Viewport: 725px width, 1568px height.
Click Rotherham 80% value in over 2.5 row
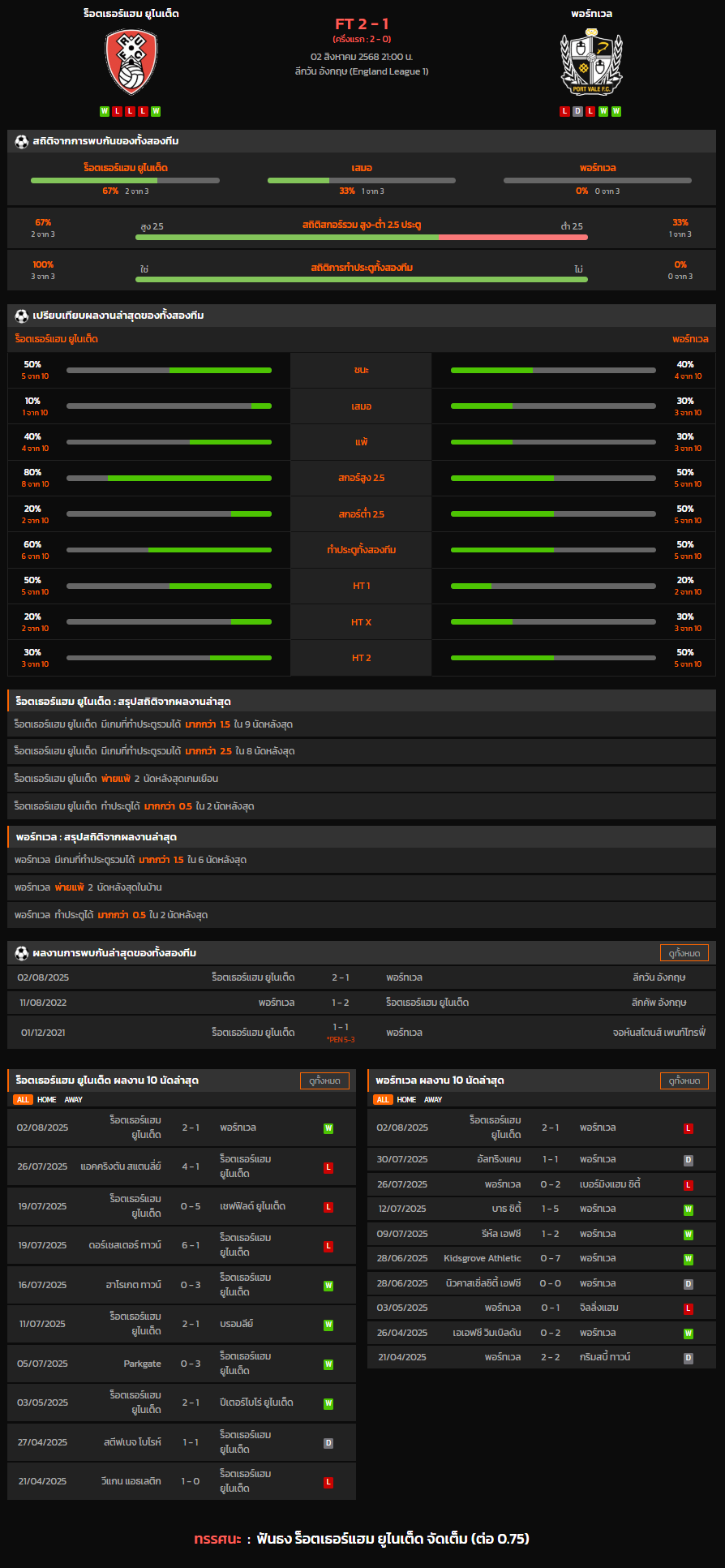click(x=32, y=472)
